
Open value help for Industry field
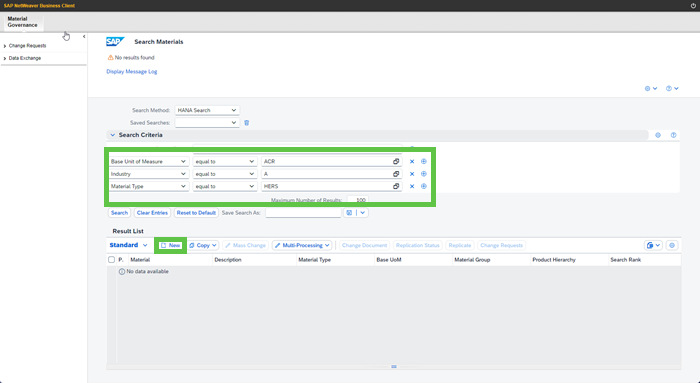tap(396, 174)
